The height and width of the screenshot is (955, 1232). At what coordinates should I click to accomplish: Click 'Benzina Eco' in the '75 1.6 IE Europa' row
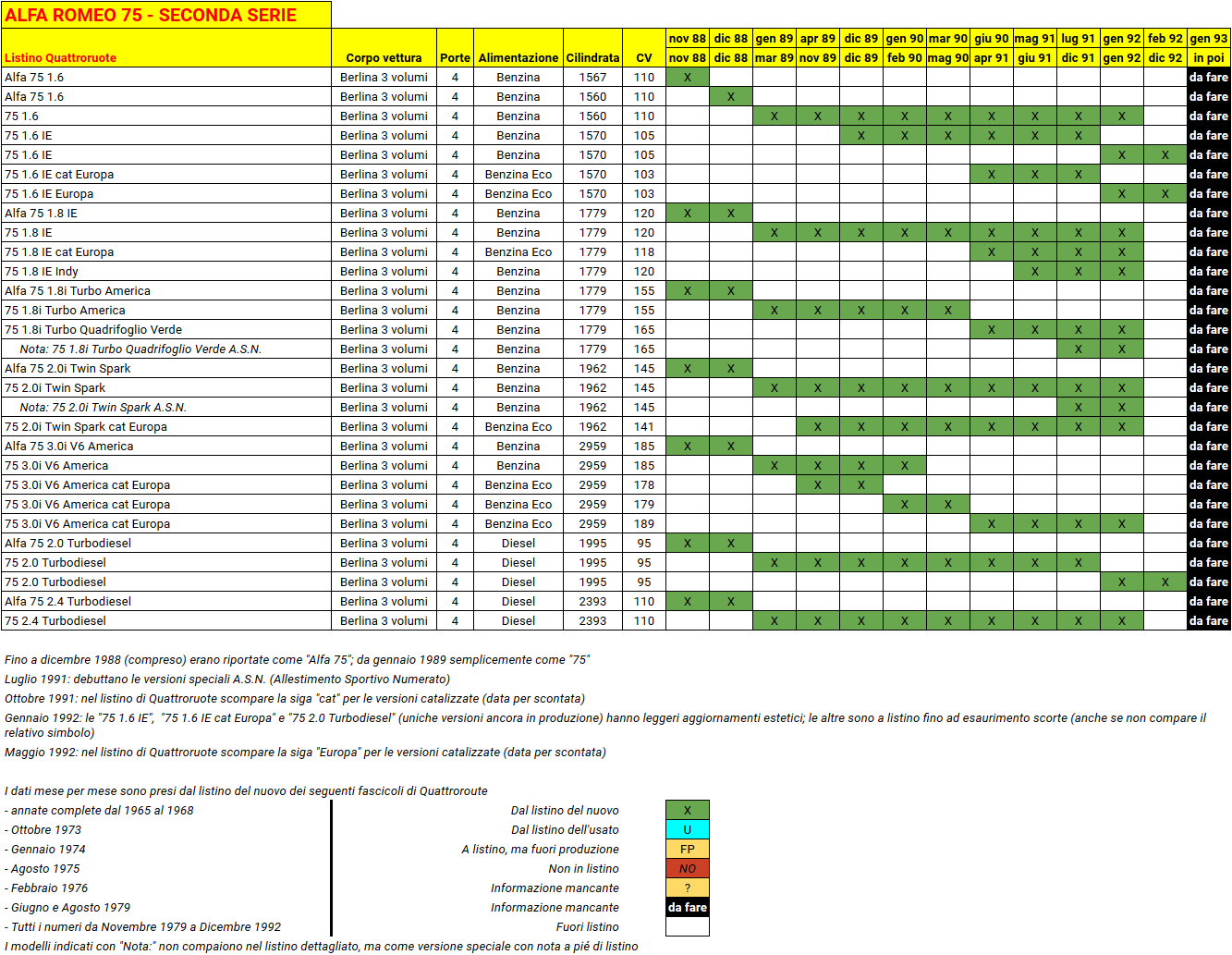click(x=518, y=193)
